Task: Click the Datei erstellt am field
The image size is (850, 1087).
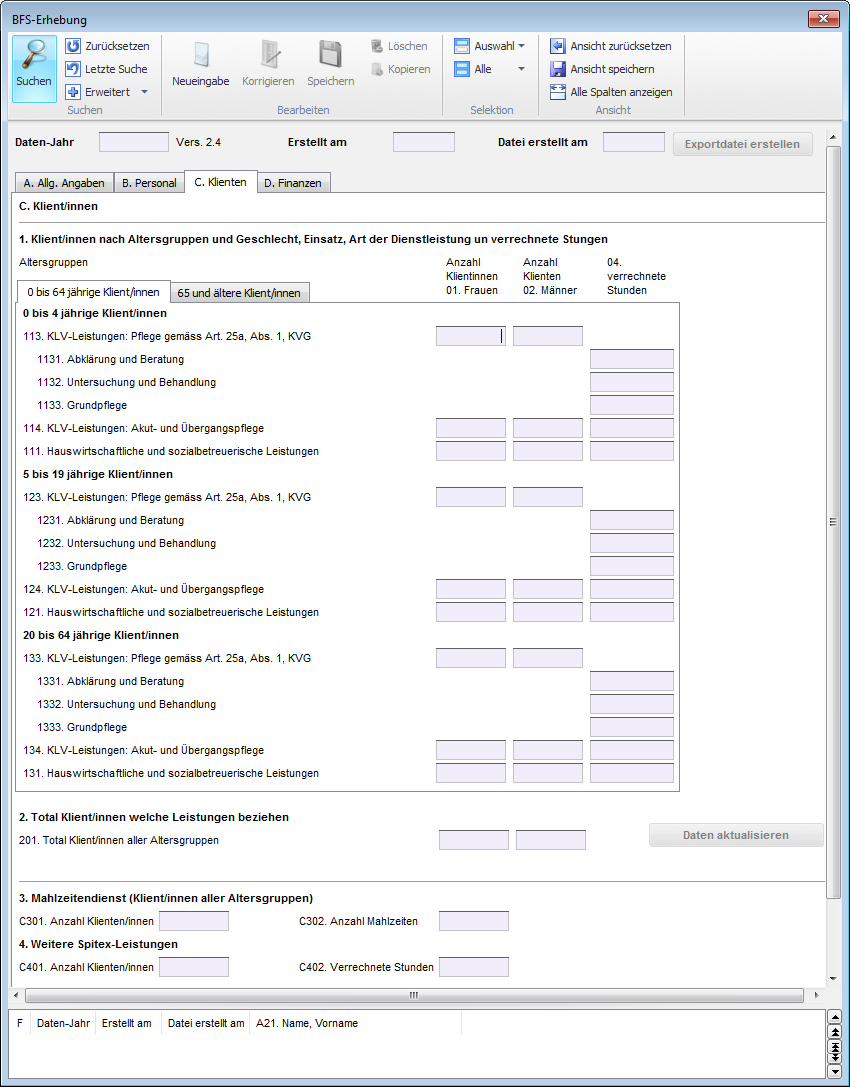Action: [x=634, y=142]
